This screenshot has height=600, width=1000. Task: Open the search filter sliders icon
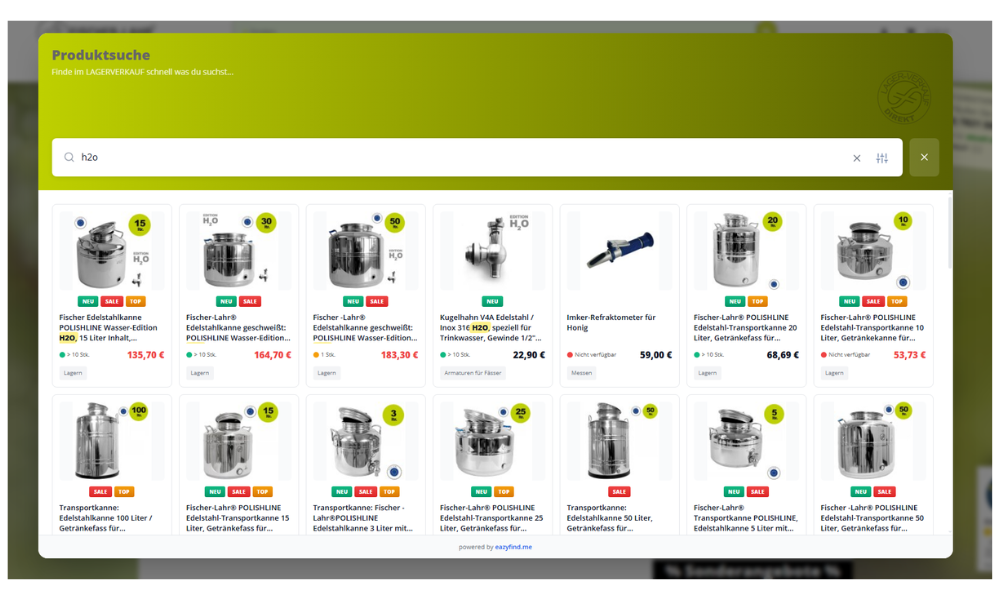[882, 158]
